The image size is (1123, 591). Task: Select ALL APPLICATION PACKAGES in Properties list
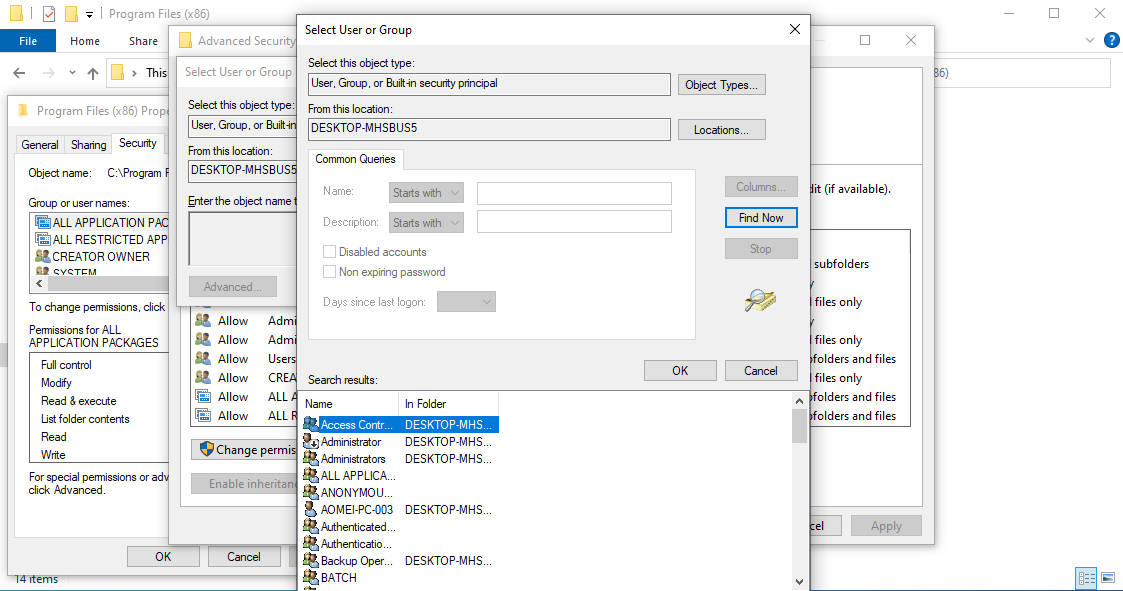coord(102,223)
